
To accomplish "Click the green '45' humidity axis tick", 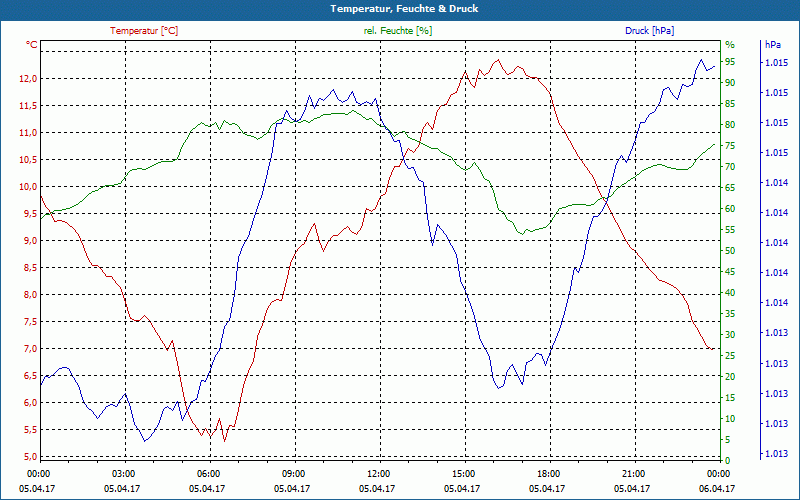I will 730,272.
